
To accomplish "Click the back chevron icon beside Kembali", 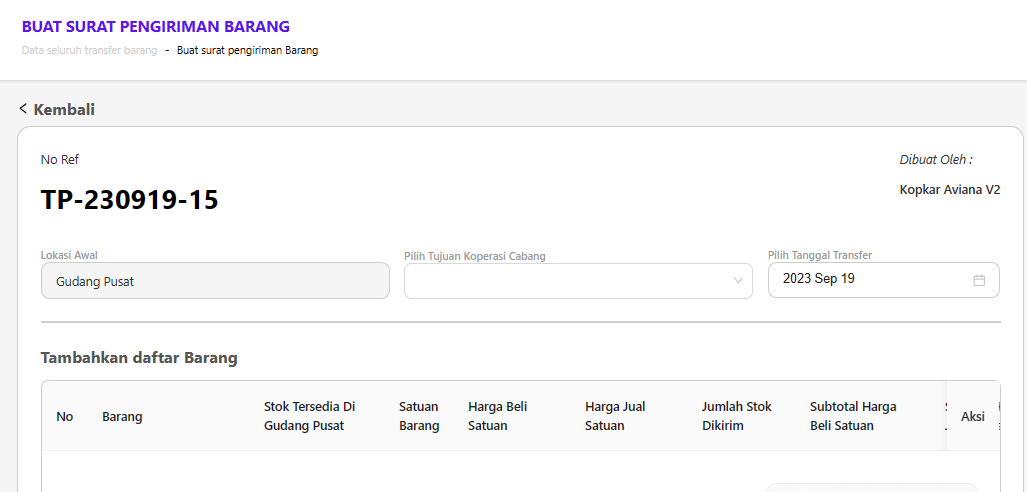I will pos(23,109).
